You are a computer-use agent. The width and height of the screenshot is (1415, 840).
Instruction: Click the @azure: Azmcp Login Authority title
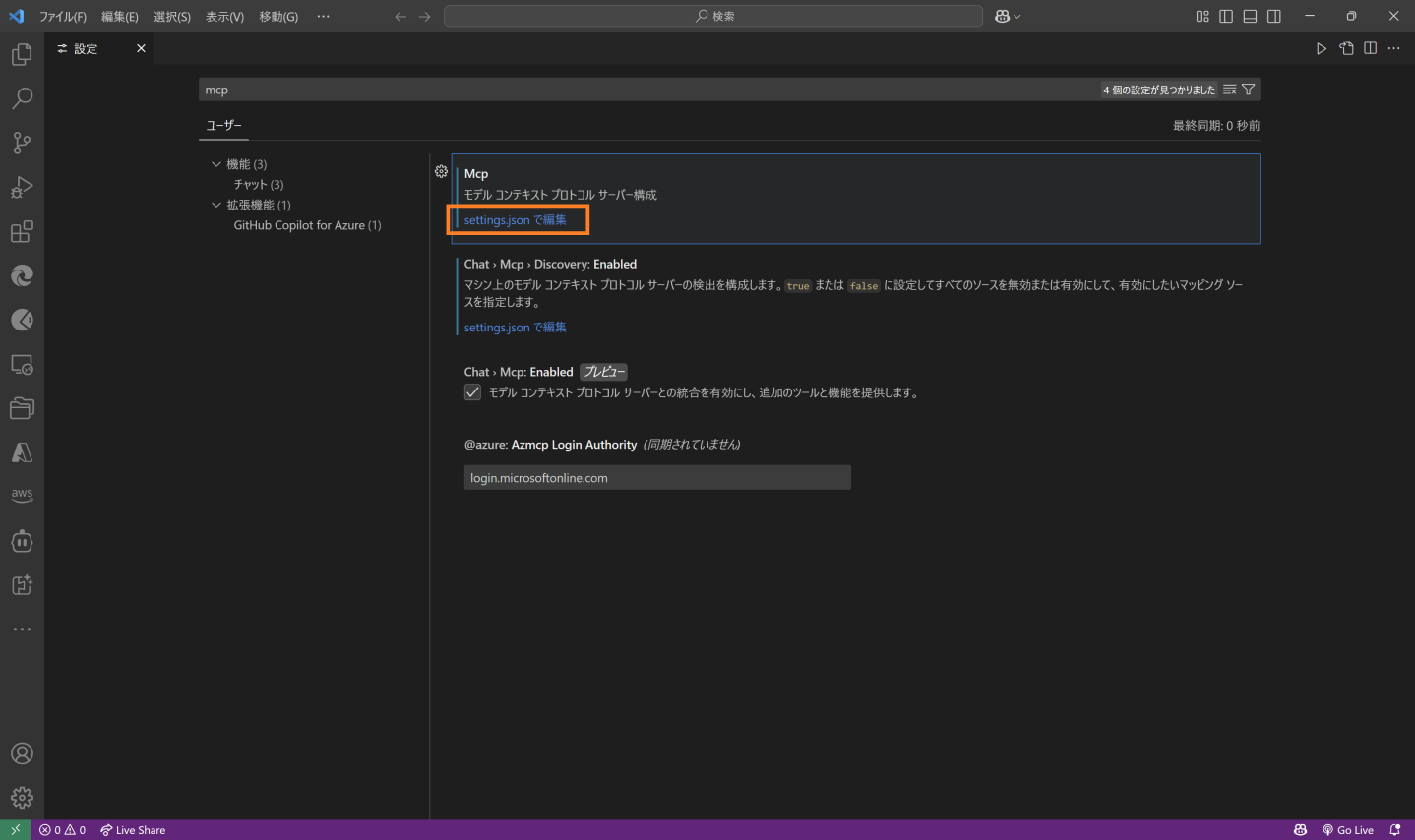tap(550, 445)
